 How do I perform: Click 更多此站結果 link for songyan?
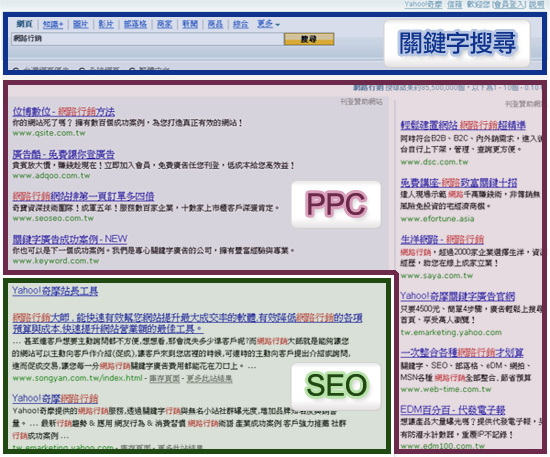[209, 379]
